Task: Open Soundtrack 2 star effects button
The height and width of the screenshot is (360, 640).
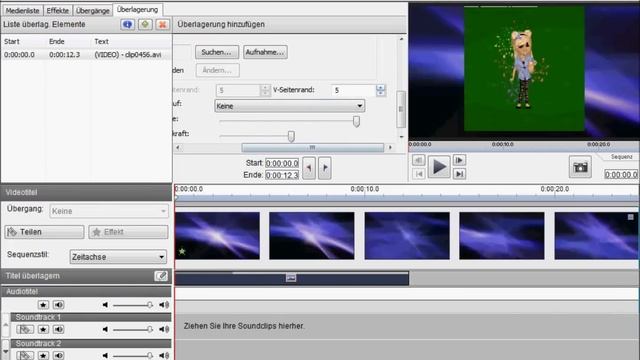Action: 43,356
